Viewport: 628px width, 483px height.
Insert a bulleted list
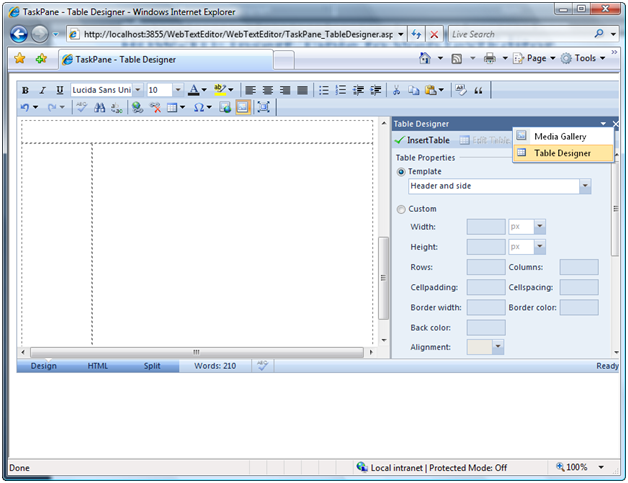324,90
